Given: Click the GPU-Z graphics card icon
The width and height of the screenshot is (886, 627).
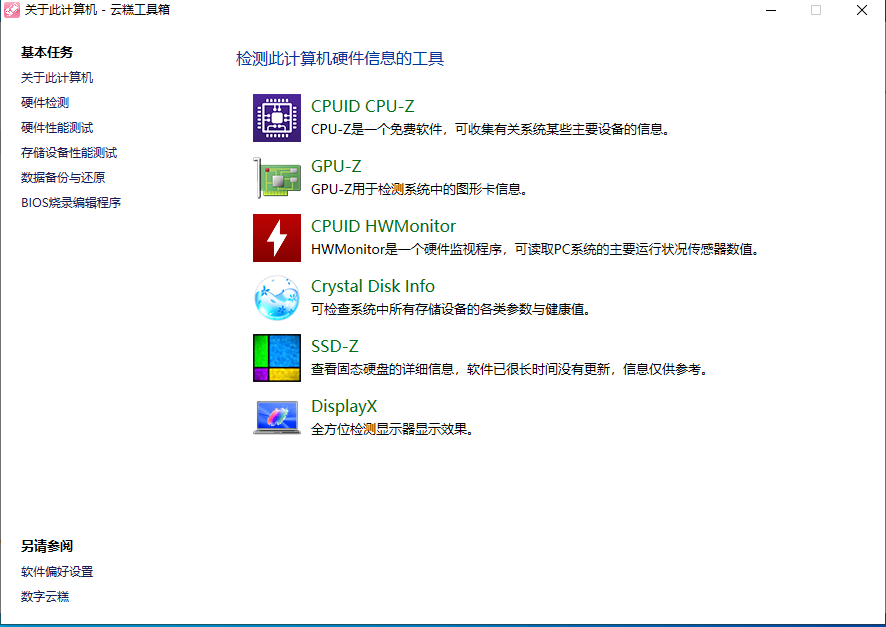Looking at the screenshot, I should [277, 178].
